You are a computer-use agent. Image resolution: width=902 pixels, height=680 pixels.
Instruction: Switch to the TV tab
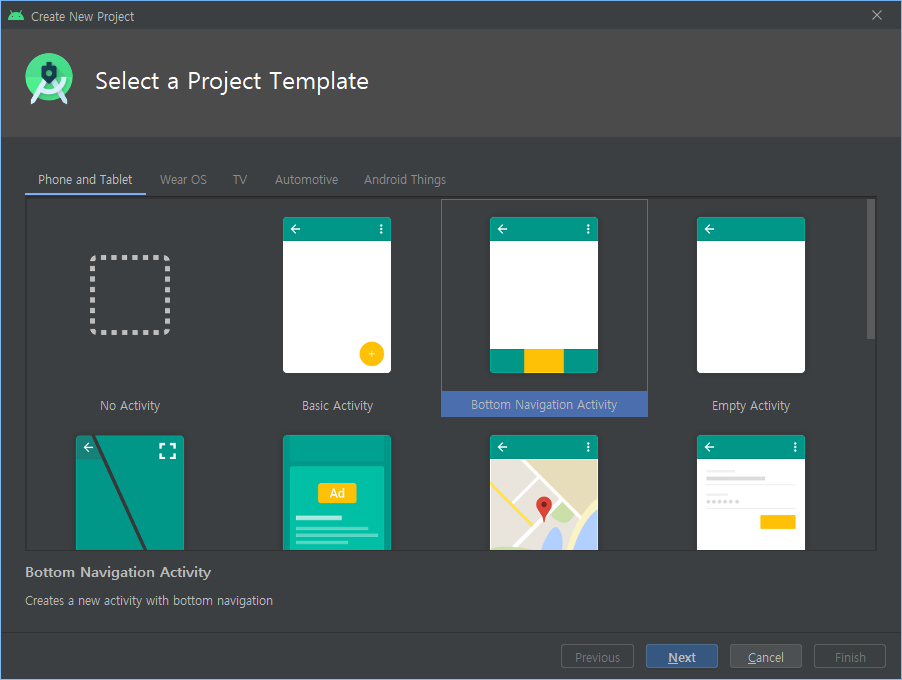click(240, 179)
